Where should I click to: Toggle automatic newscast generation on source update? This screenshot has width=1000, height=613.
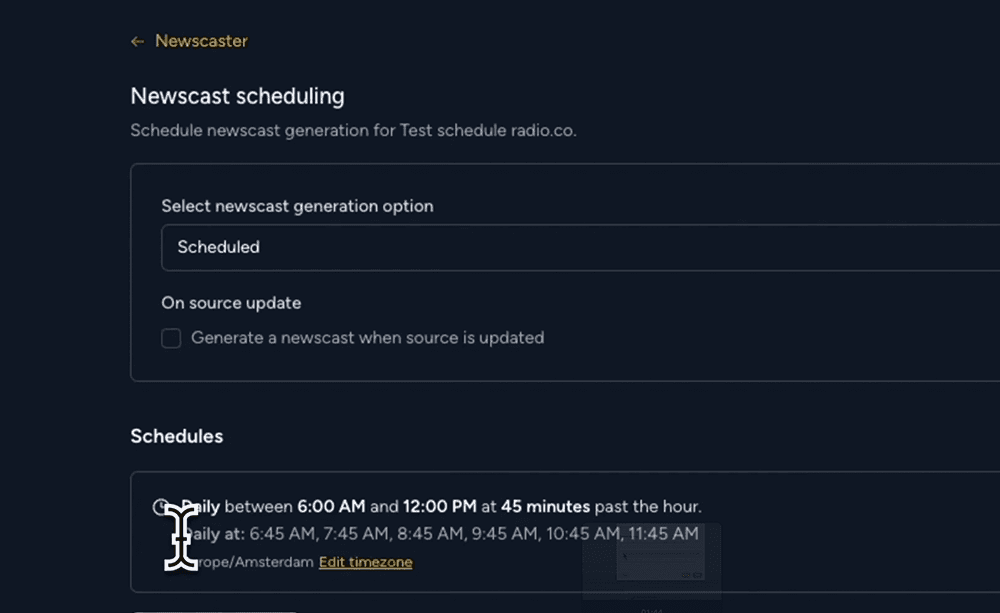pos(170,338)
